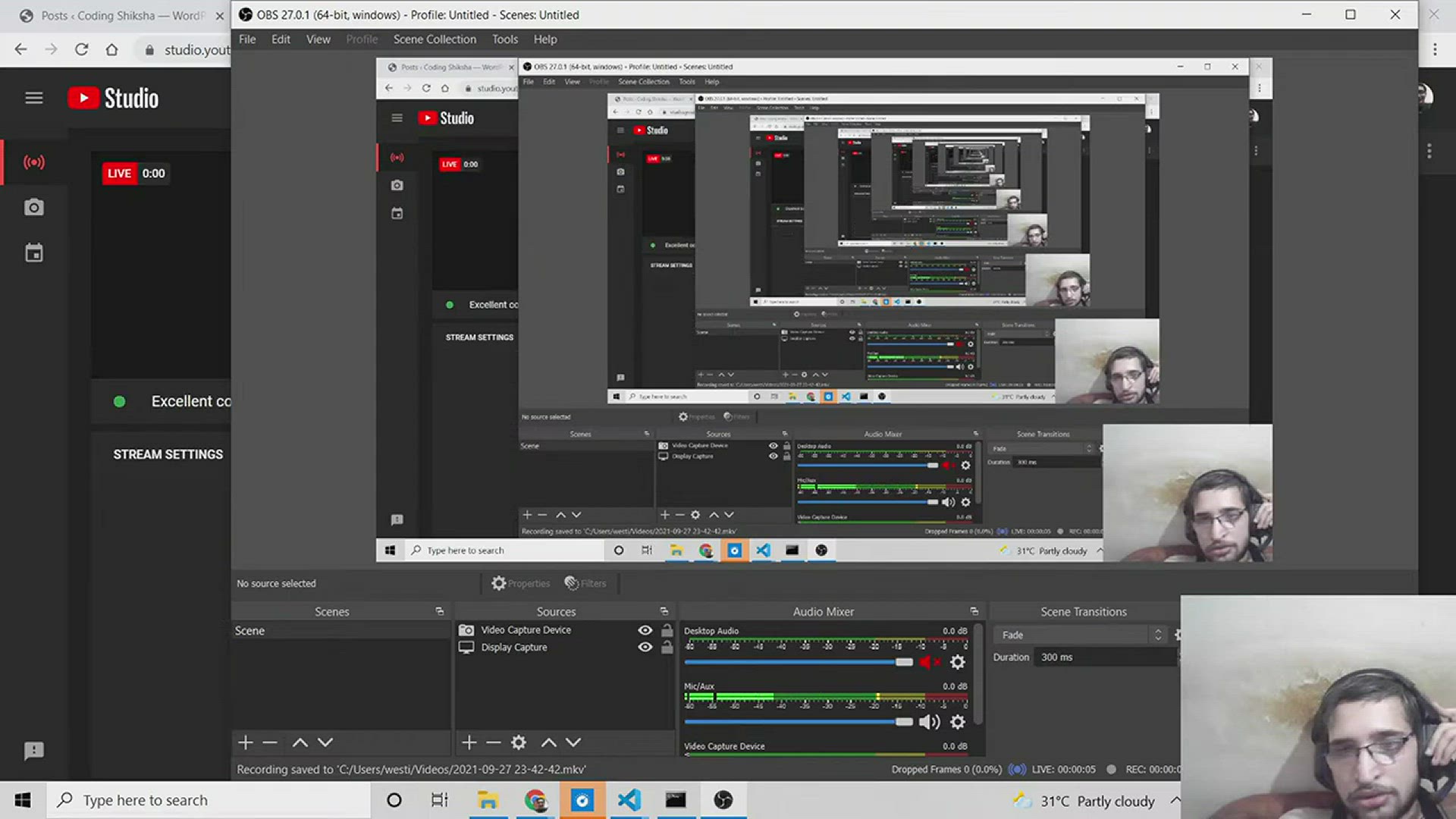This screenshot has height=819, width=1456.
Task: Lock the Video Capture Device source
Action: pyautogui.click(x=667, y=630)
